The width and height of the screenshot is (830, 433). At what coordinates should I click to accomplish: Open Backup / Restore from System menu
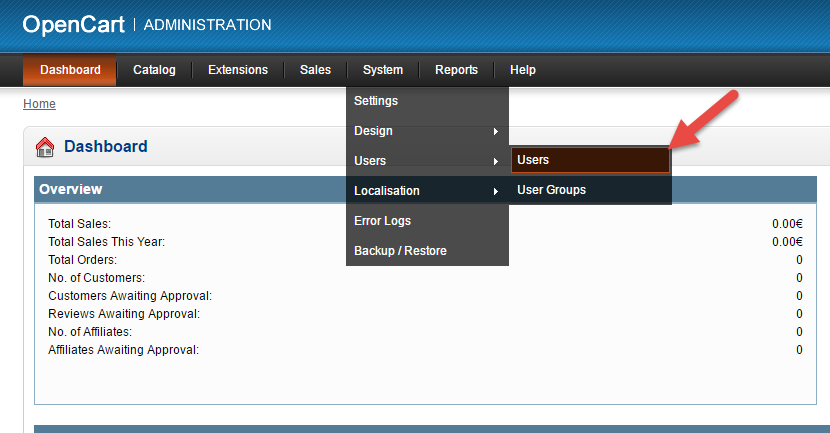click(x=427, y=251)
